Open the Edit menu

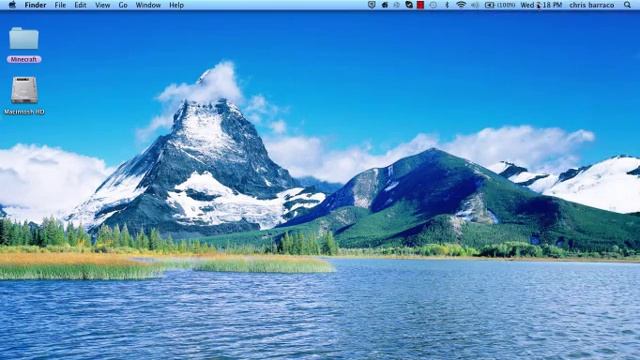pos(80,5)
